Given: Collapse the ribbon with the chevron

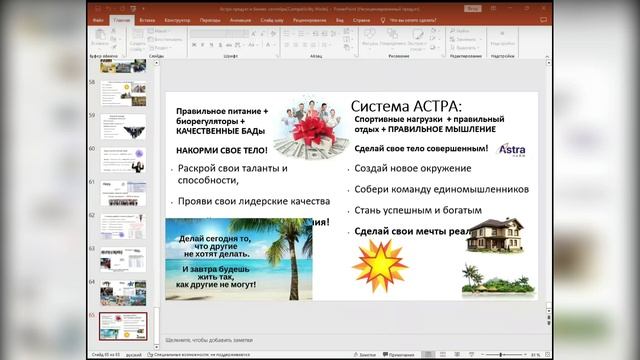Looking at the screenshot, I should [x=547, y=56].
